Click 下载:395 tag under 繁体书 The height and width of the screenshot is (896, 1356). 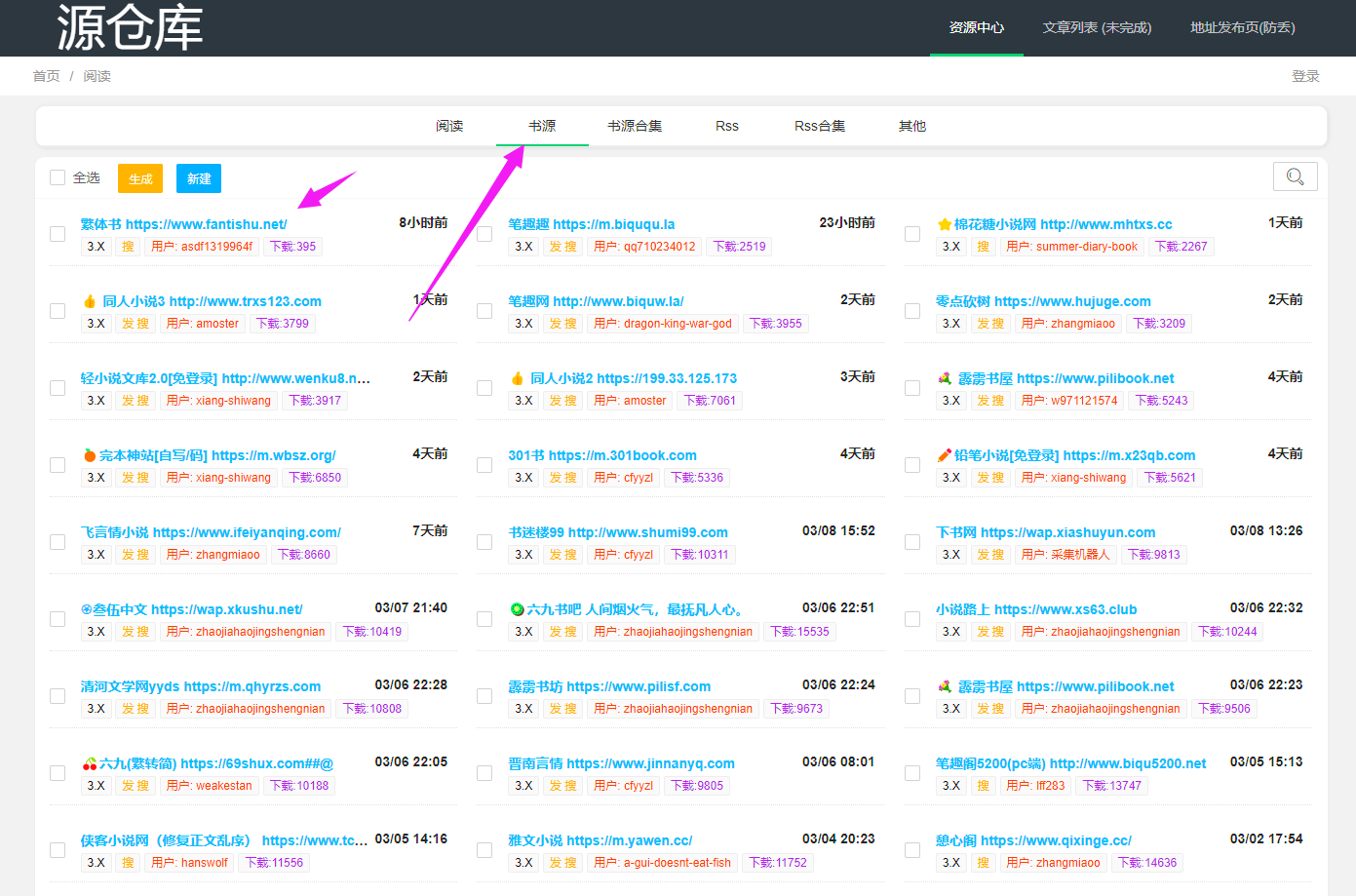[292, 247]
